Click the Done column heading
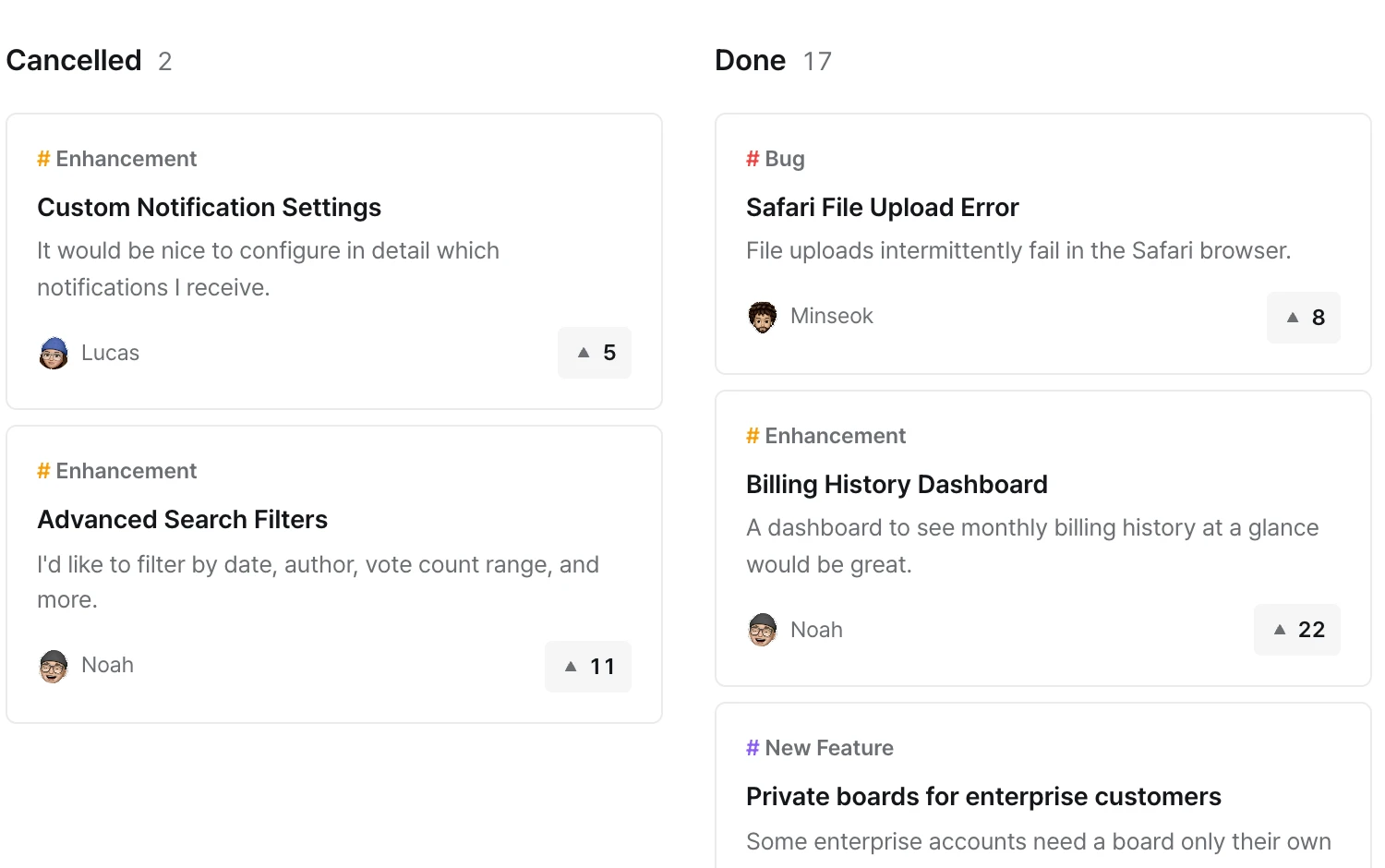The image size is (1385, 868). tap(751, 61)
